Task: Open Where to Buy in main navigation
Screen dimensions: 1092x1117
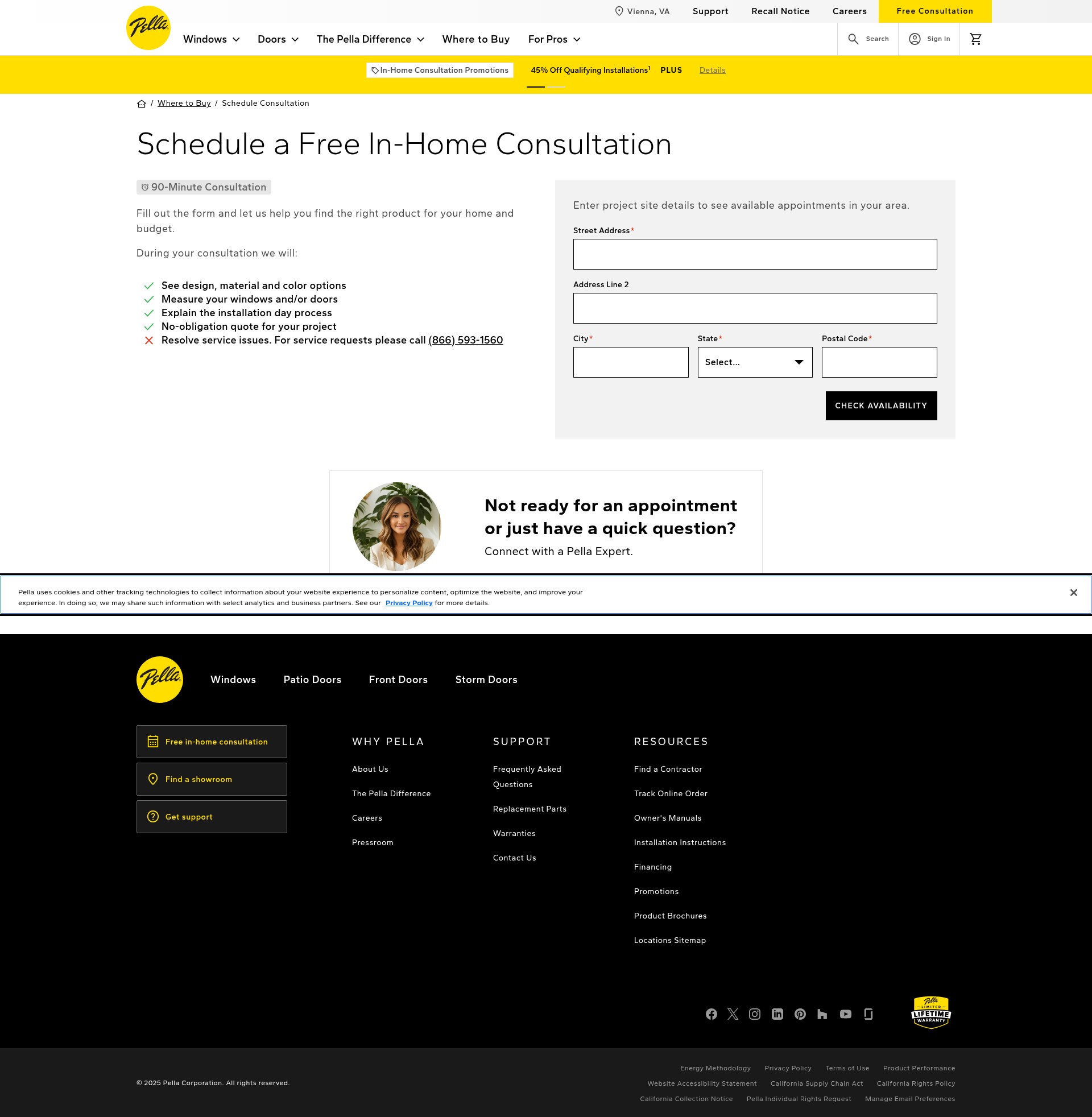Action: [476, 40]
